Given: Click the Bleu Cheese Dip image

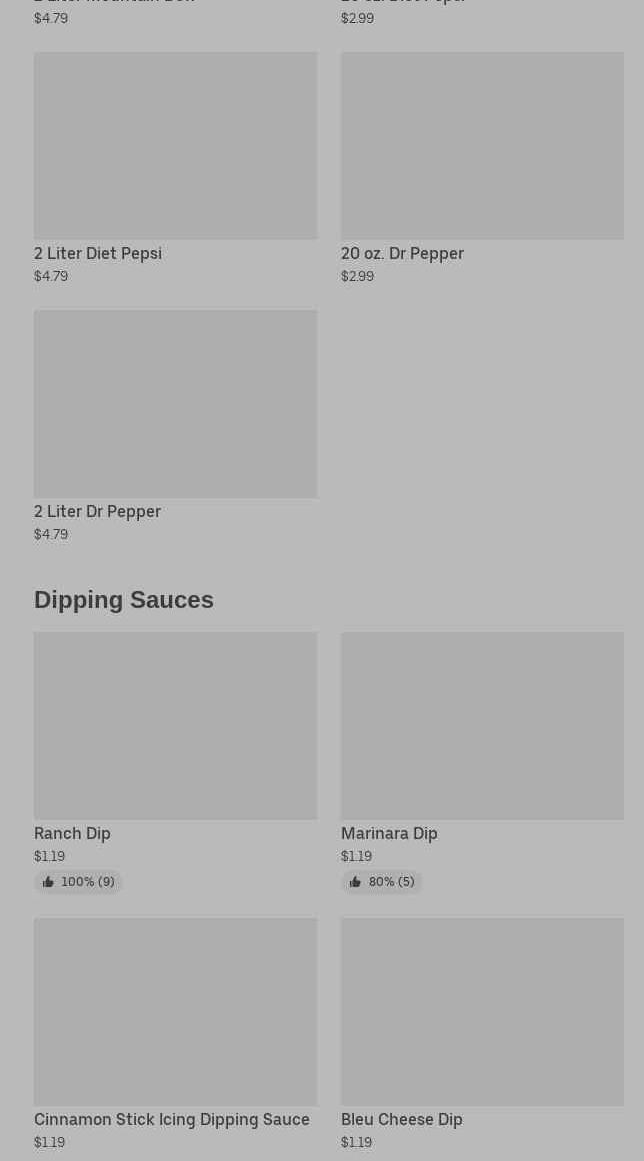Looking at the screenshot, I should tap(482, 1012).
